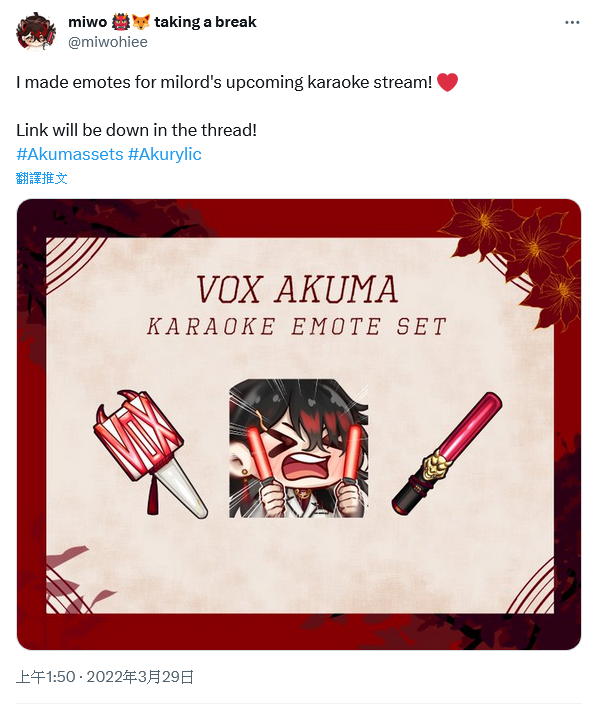
Task: Click miwo's profile avatar picture
Action: (x=36, y=31)
